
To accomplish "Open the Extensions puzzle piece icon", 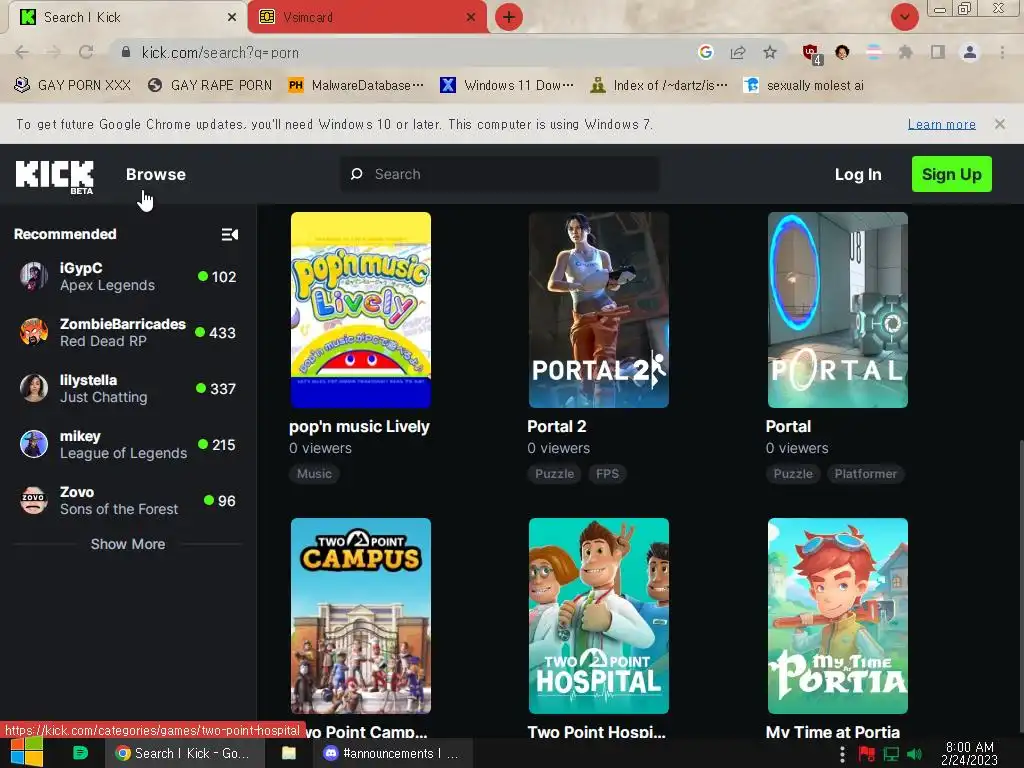I will pos(905,52).
